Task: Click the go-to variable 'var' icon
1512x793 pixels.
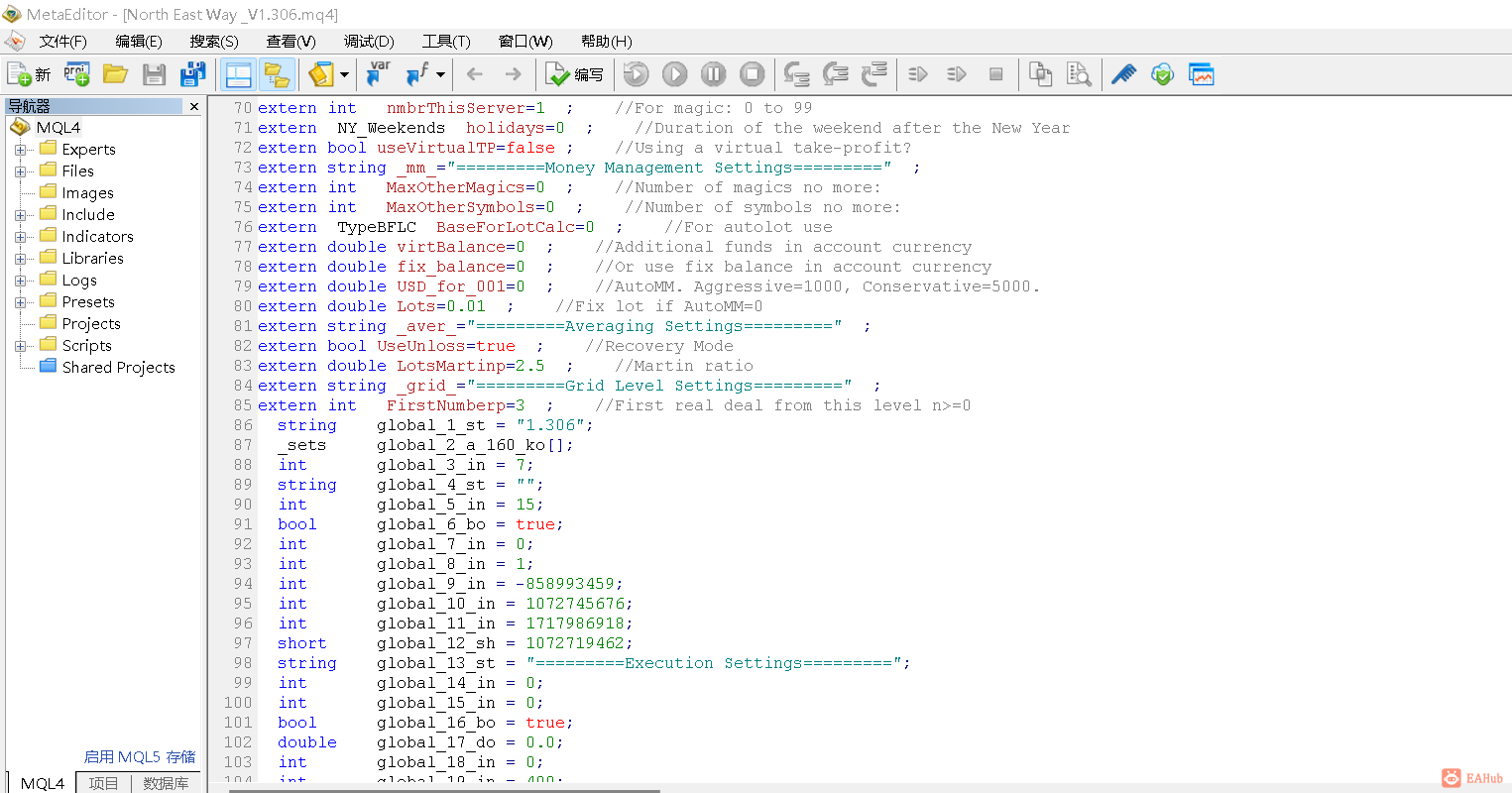Action: tap(379, 74)
